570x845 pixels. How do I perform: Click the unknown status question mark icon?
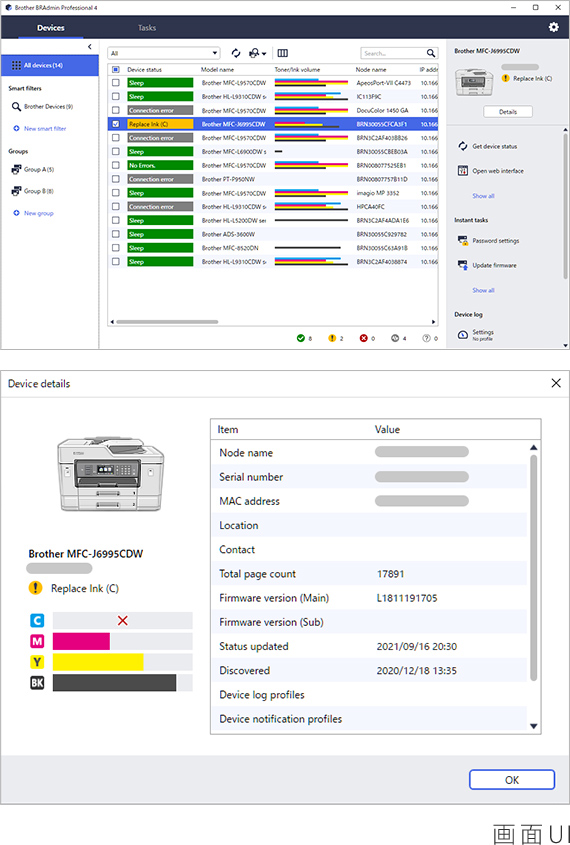point(426,338)
